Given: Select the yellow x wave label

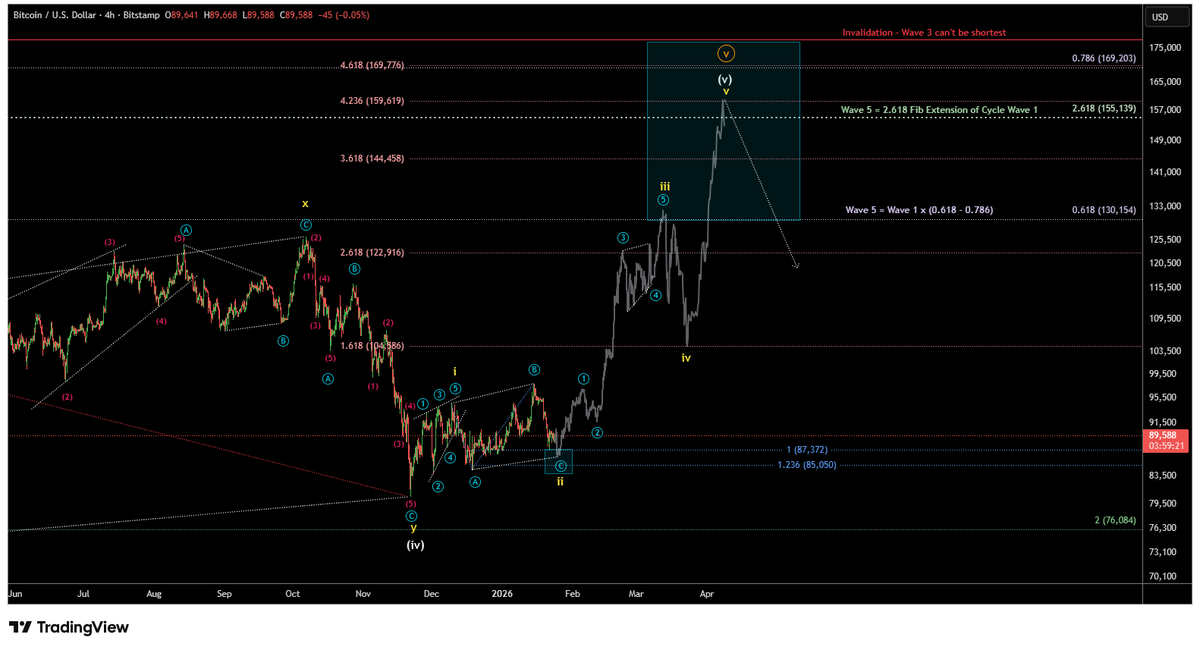Looking at the screenshot, I should coord(305,203).
